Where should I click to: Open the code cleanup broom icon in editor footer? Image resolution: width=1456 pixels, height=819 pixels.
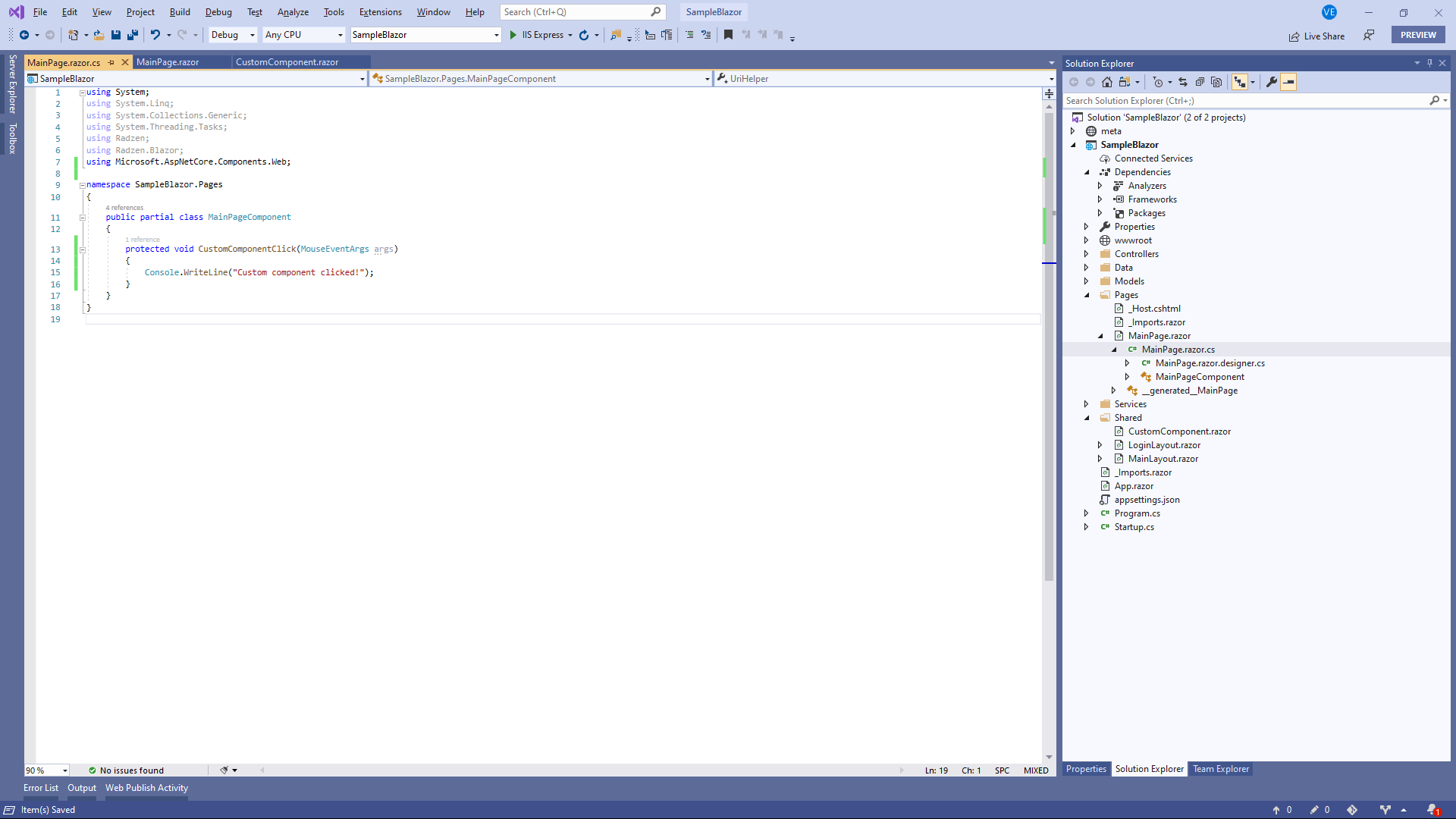click(224, 770)
